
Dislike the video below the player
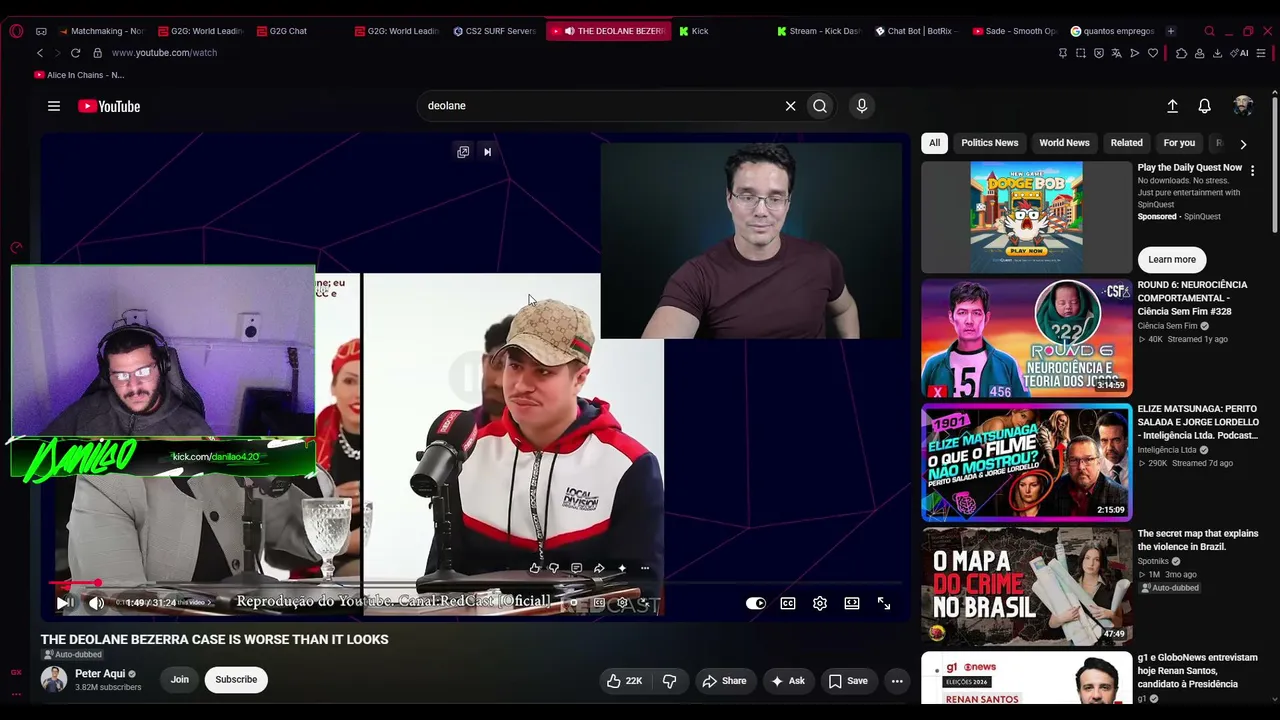tap(669, 681)
